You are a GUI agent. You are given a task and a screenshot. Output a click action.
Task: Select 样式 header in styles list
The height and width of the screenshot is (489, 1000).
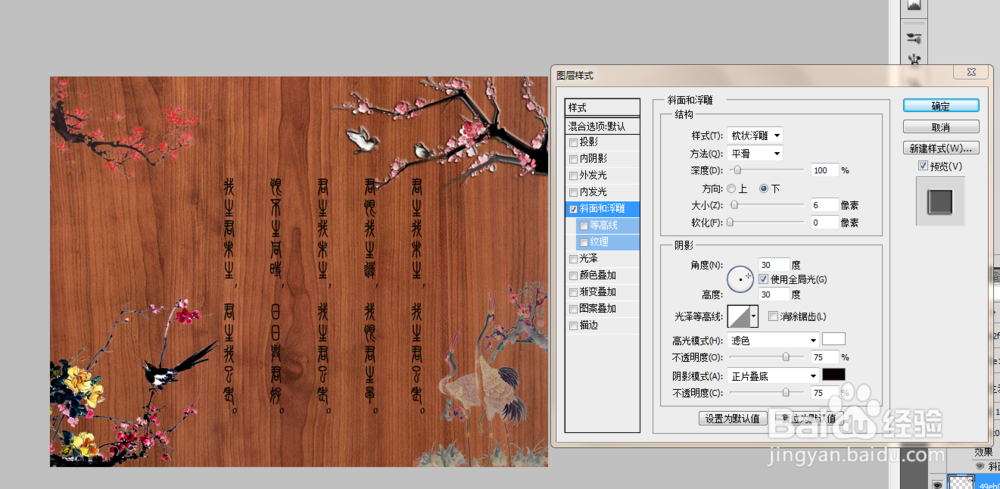point(603,108)
